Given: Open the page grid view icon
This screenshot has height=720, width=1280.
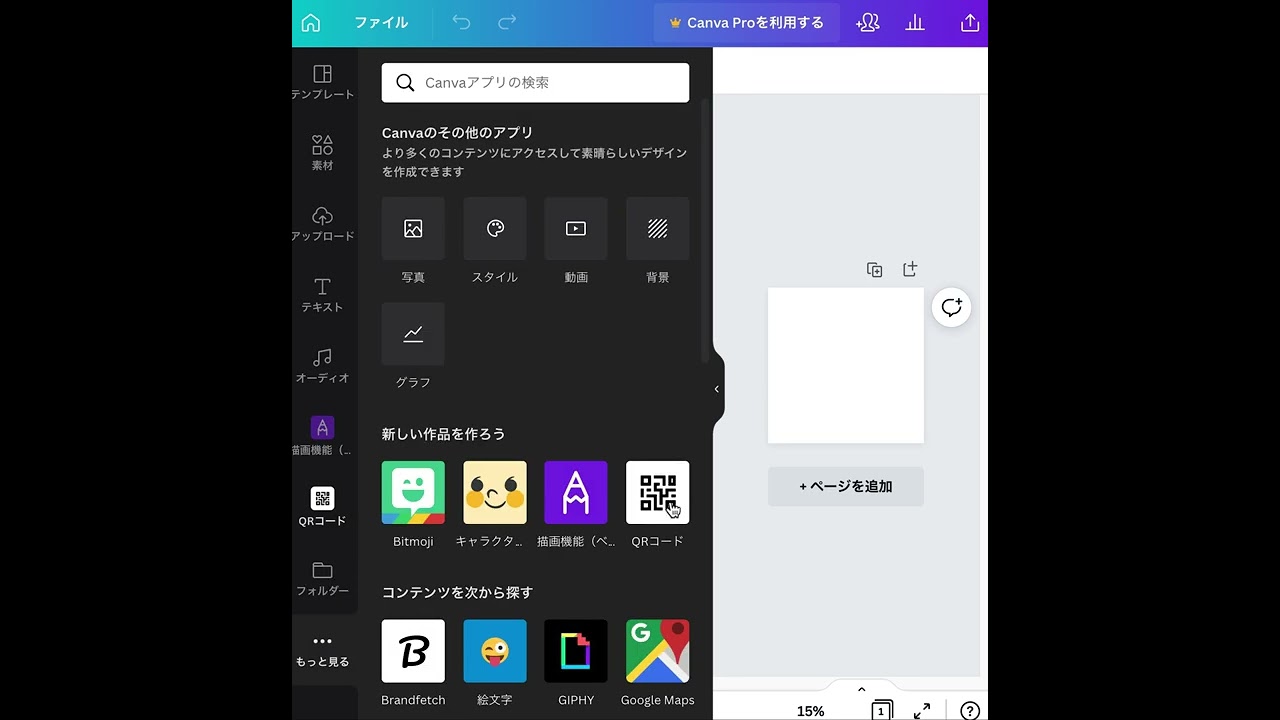Looking at the screenshot, I should tap(881, 710).
